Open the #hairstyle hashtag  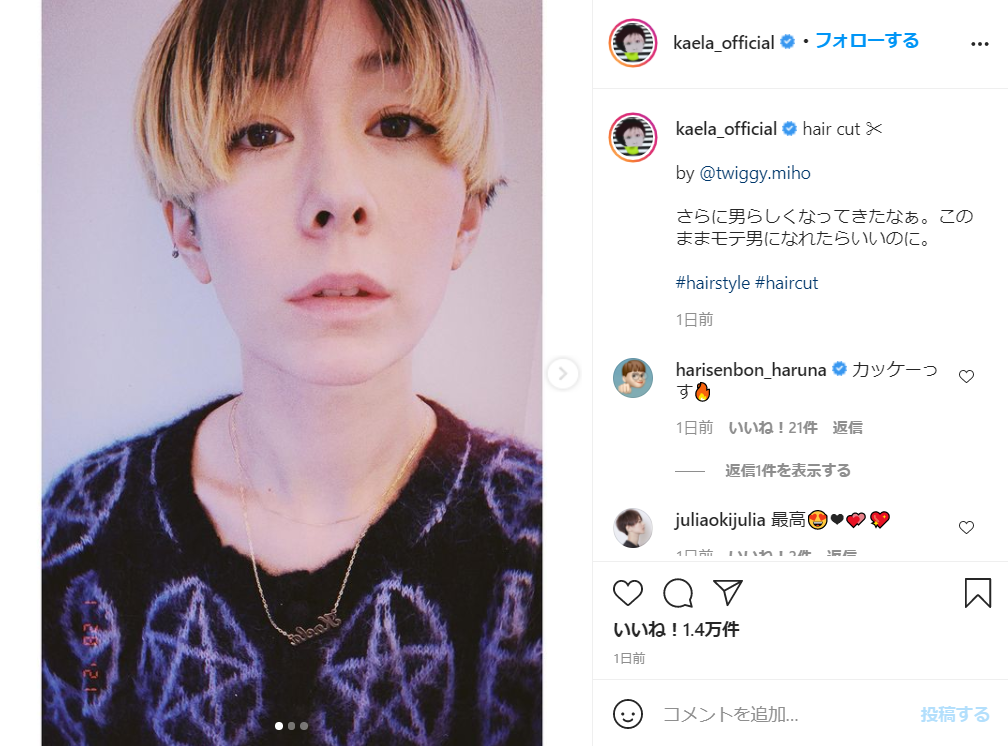[x=712, y=283]
